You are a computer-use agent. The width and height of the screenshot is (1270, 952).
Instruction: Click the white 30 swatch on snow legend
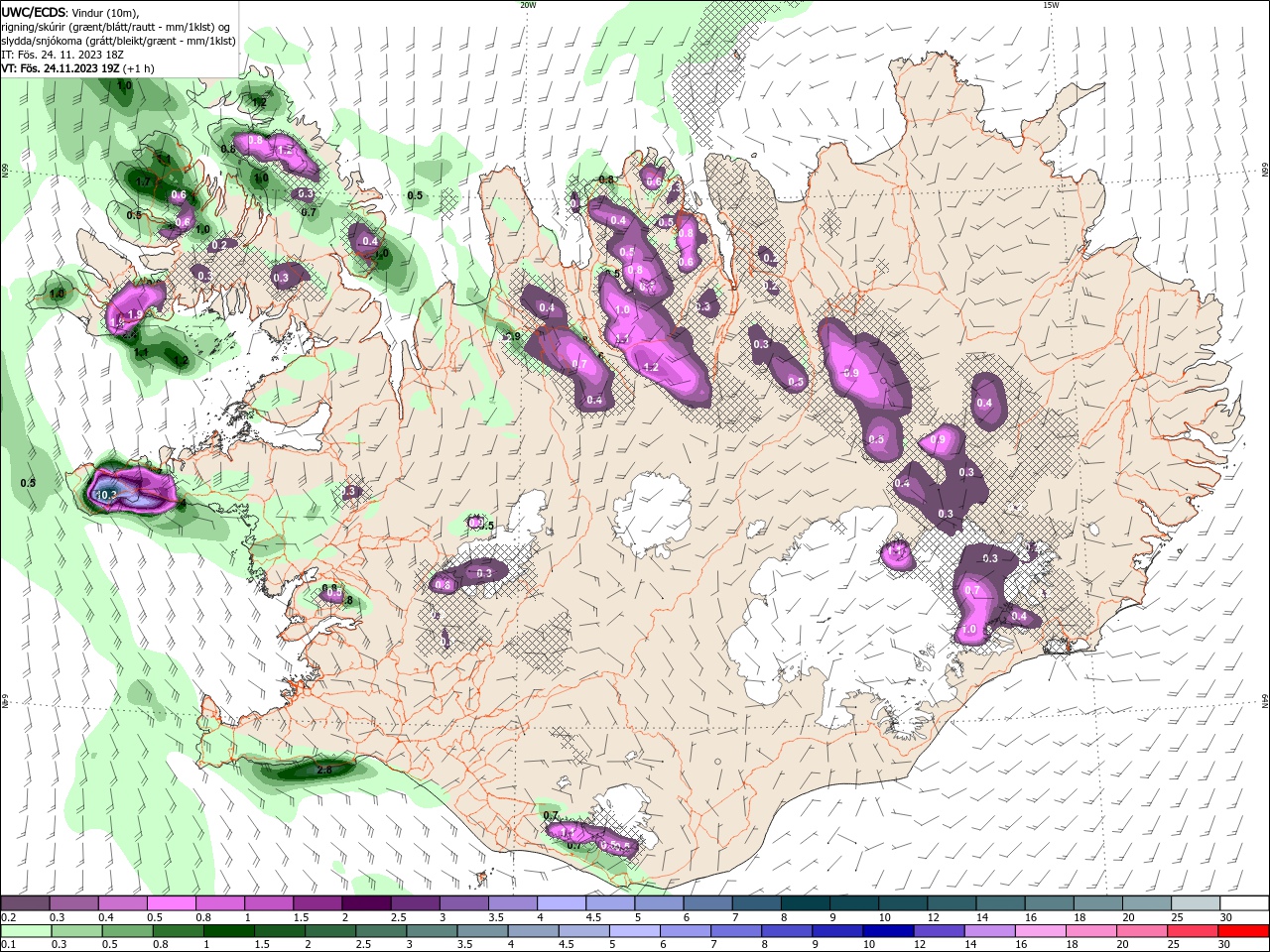point(1243,903)
